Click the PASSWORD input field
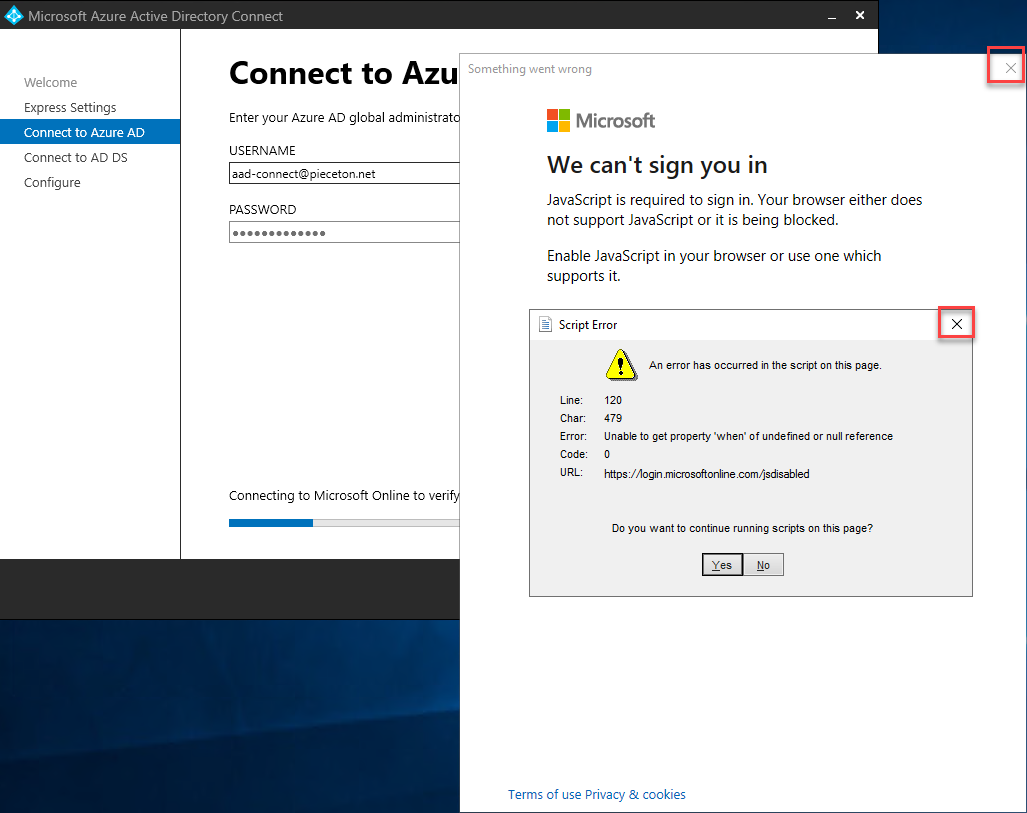This screenshot has height=813, width=1027. click(345, 233)
